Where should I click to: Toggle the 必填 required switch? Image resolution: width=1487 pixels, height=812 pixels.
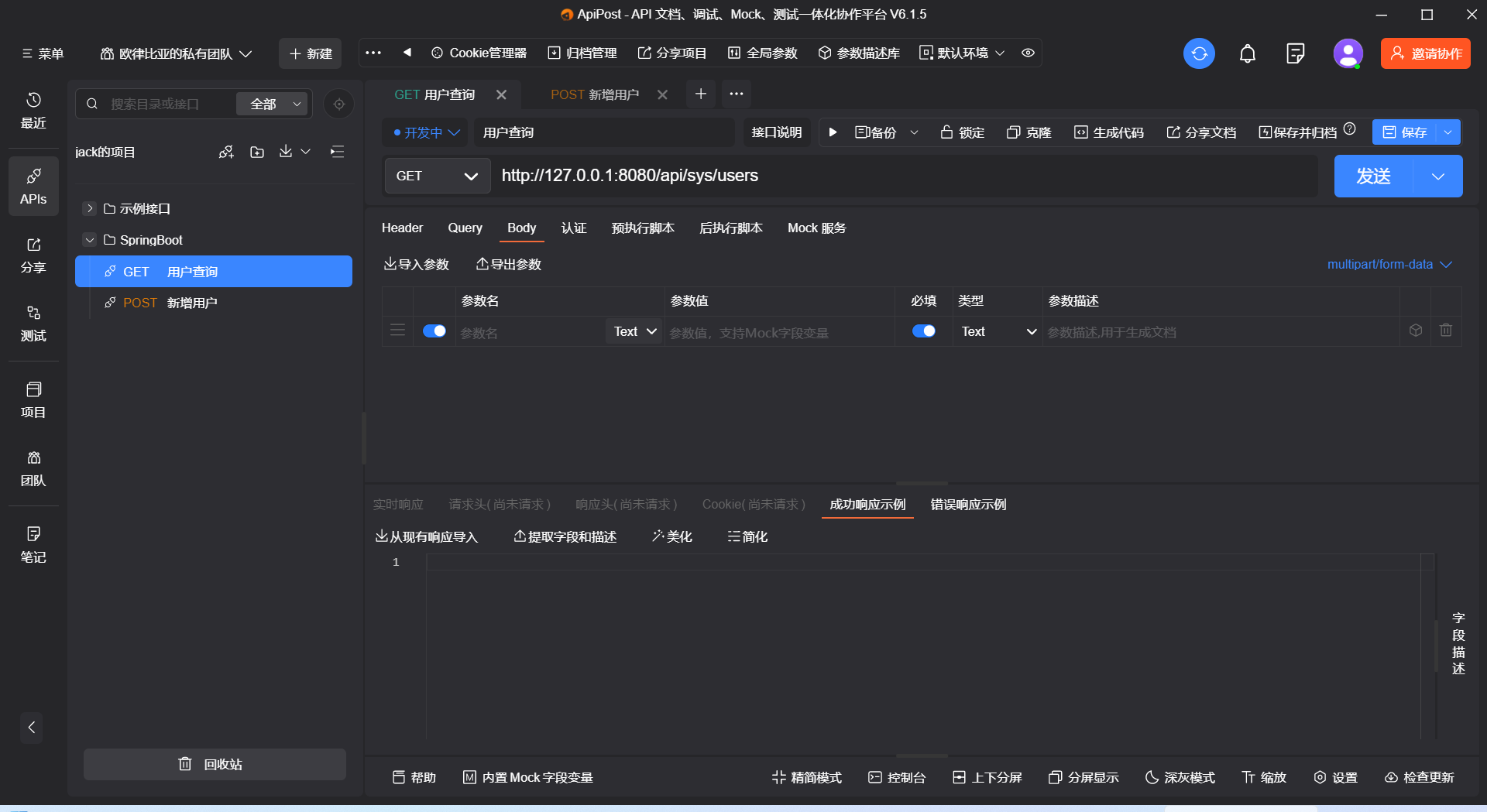tap(924, 331)
